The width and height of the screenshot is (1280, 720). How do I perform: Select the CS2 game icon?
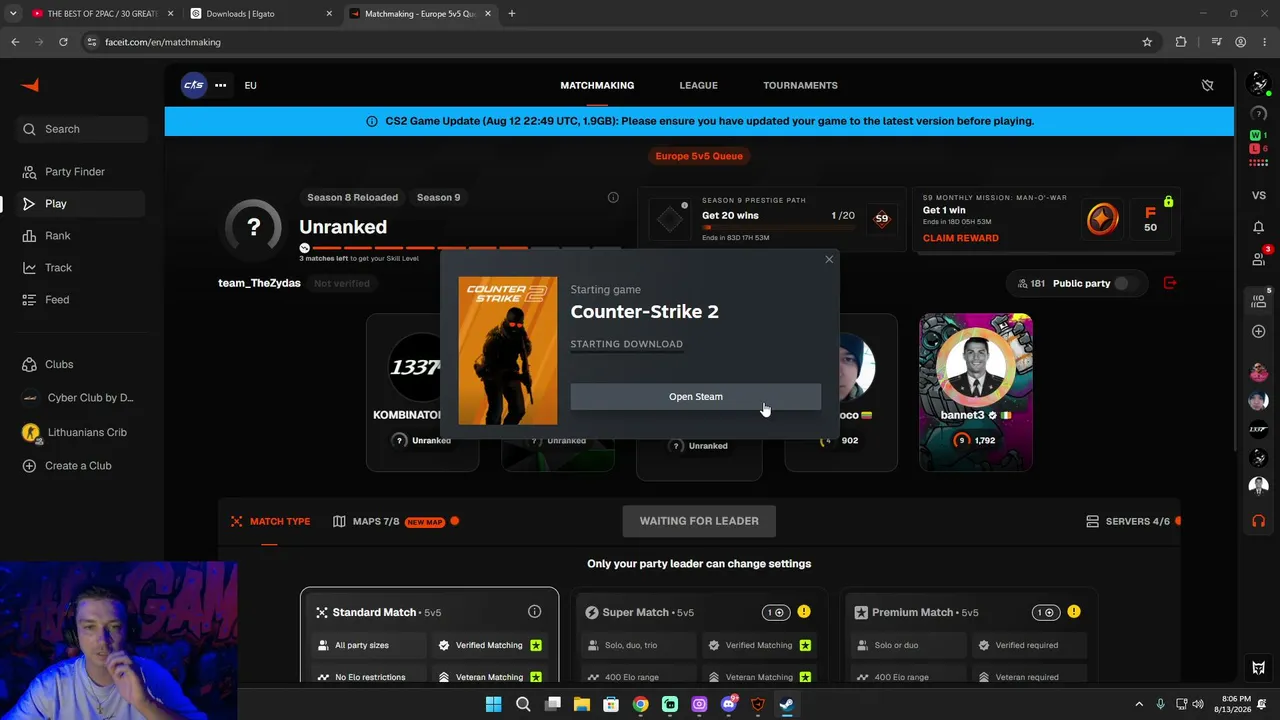[194, 85]
